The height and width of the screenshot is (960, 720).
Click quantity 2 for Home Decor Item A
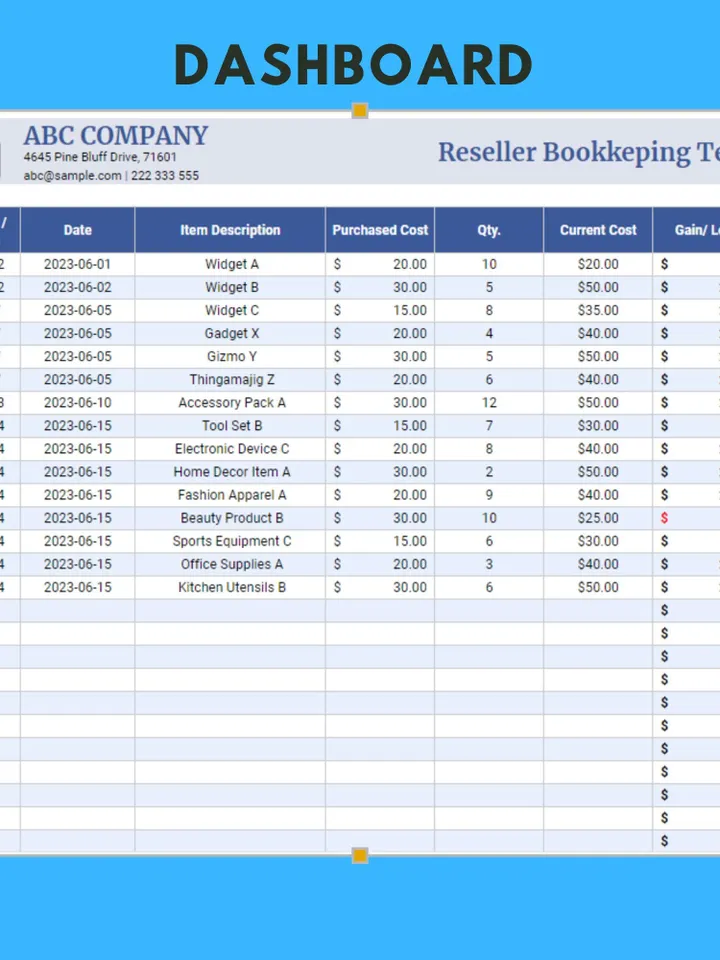click(x=489, y=472)
